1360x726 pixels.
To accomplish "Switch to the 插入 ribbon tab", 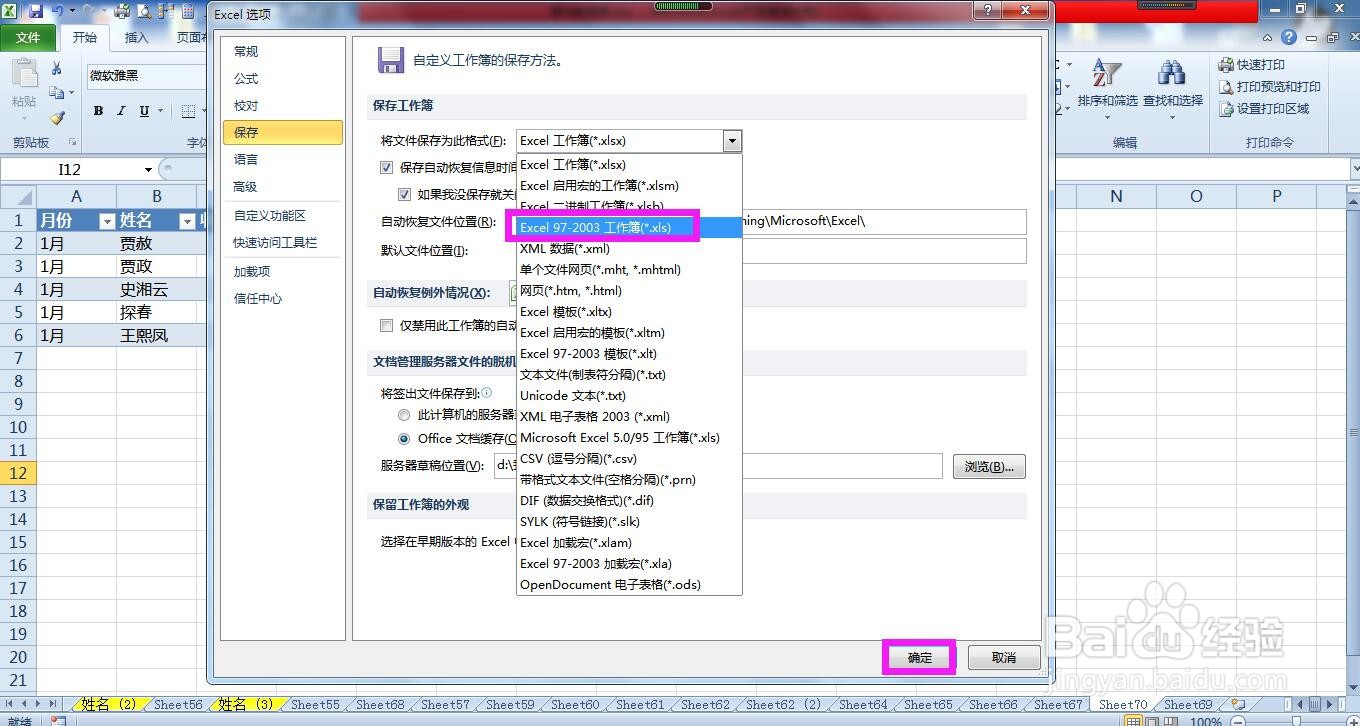I will (136, 38).
